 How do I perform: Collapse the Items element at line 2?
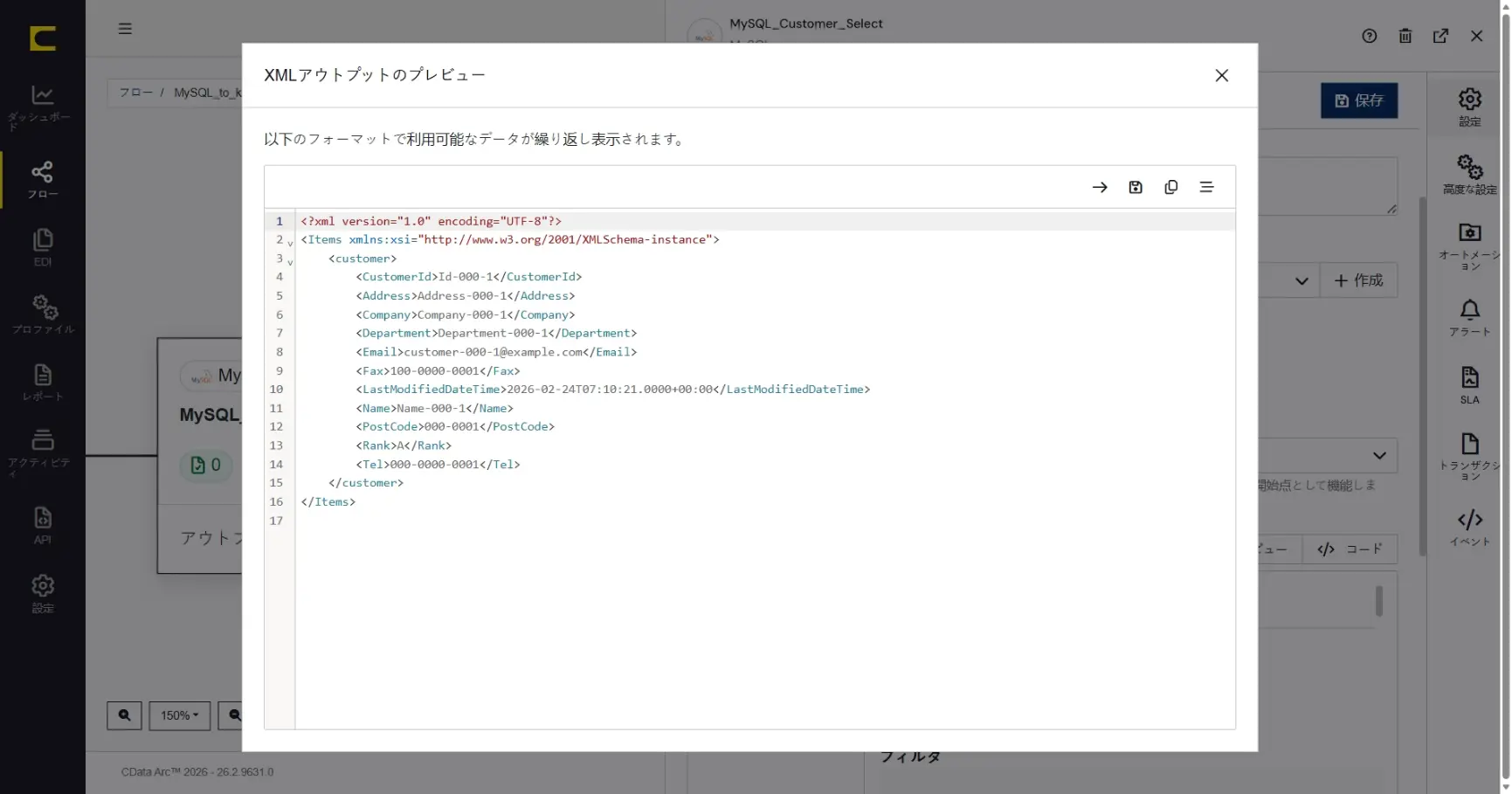click(290, 243)
